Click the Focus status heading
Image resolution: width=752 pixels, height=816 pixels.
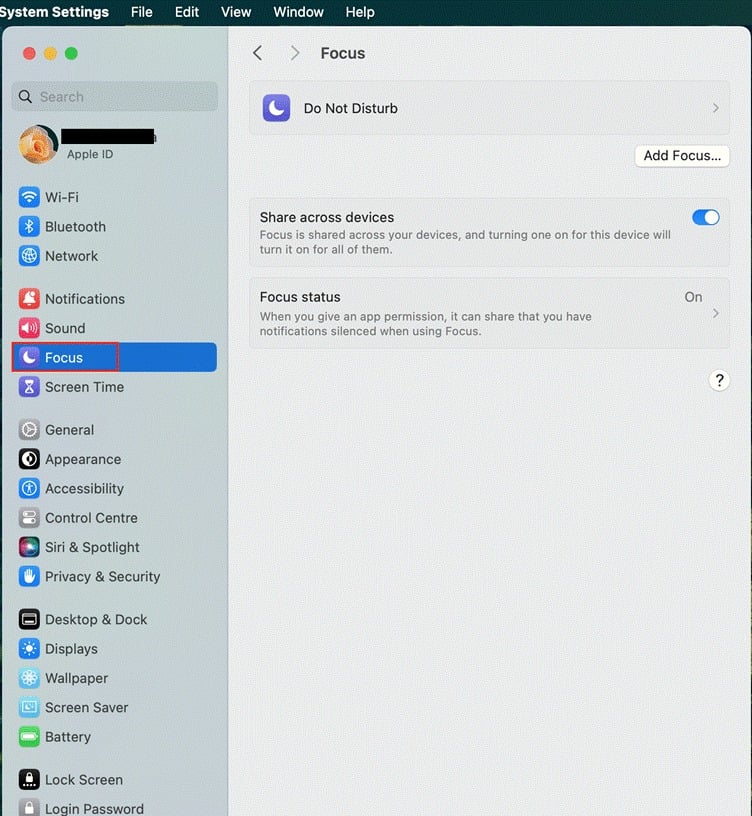(300, 297)
